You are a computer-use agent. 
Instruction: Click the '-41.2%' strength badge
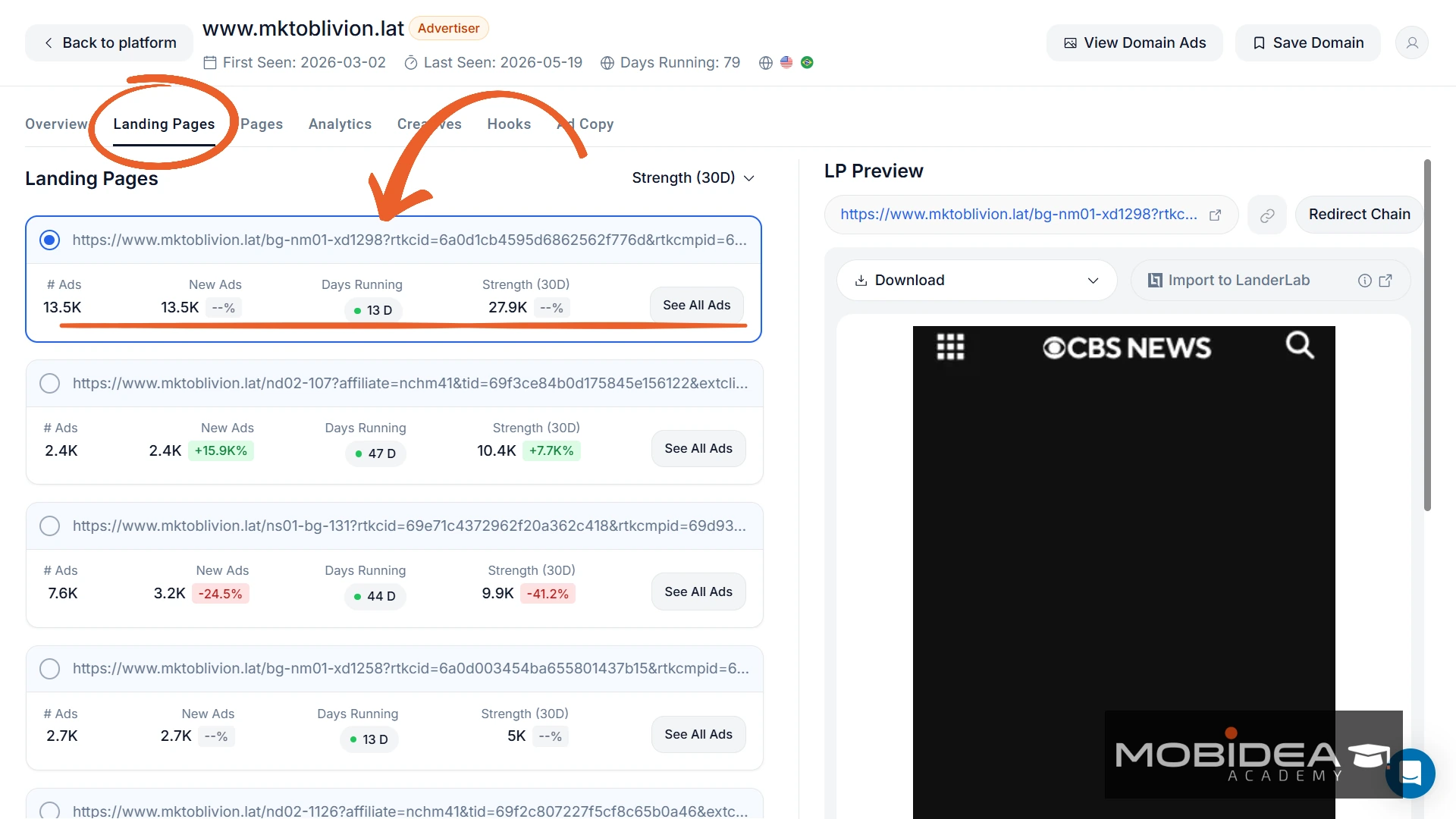point(548,595)
